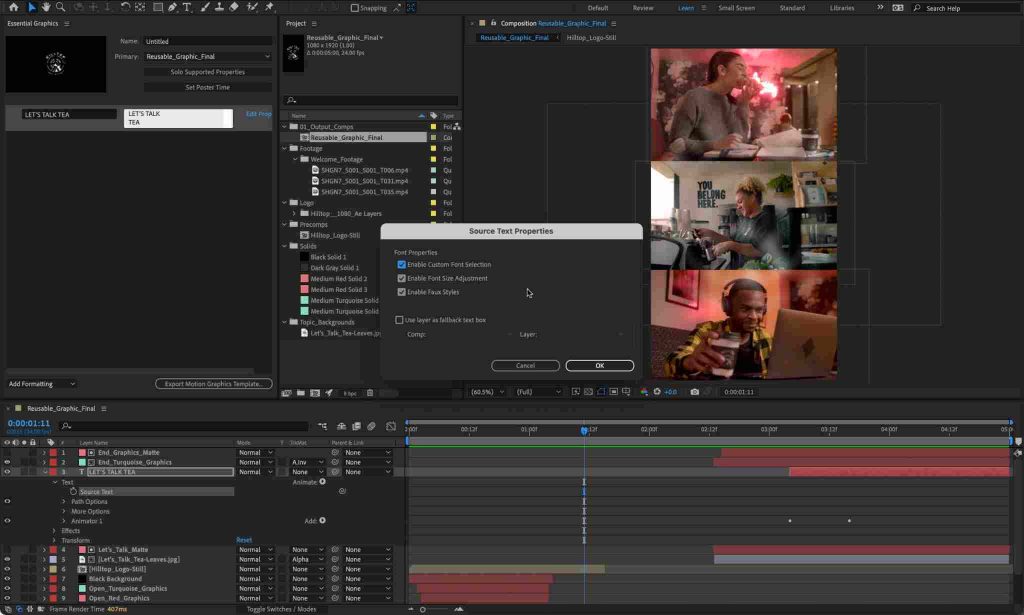The height and width of the screenshot is (615, 1024).
Task: Select the Rotation tool
Action: [125, 7]
